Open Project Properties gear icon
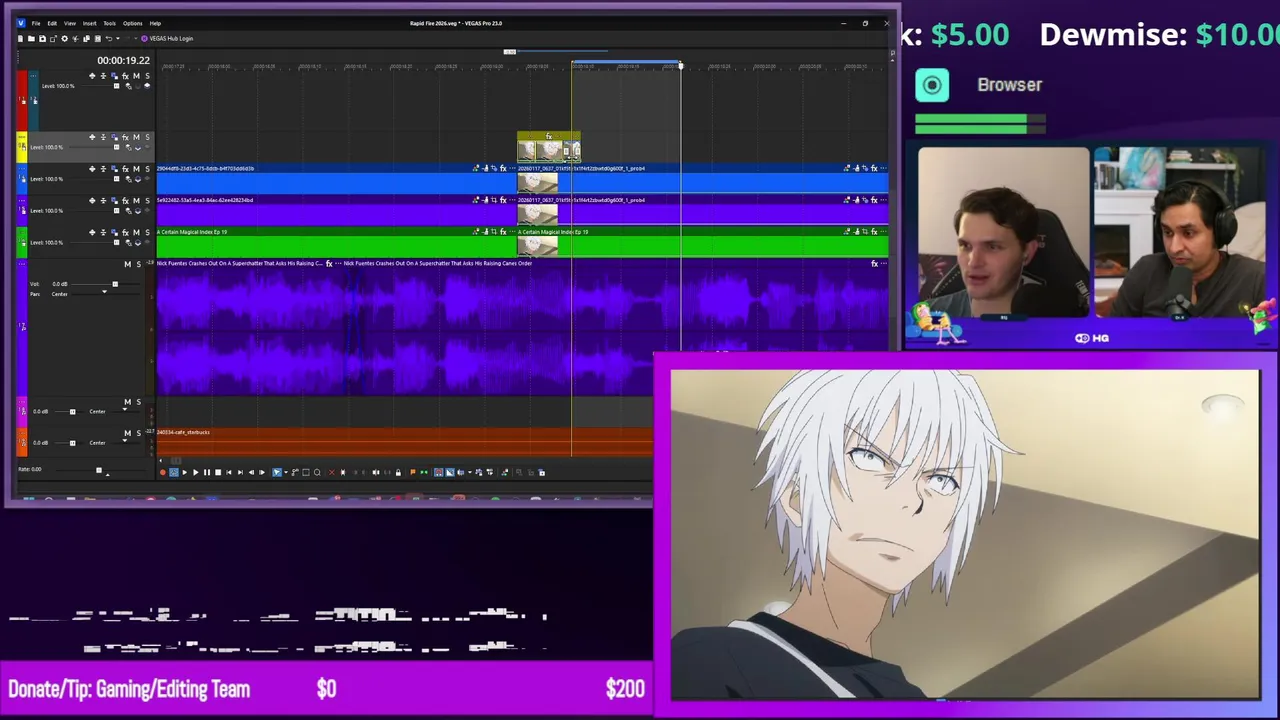1280x720 pixels. click(64, 39)
